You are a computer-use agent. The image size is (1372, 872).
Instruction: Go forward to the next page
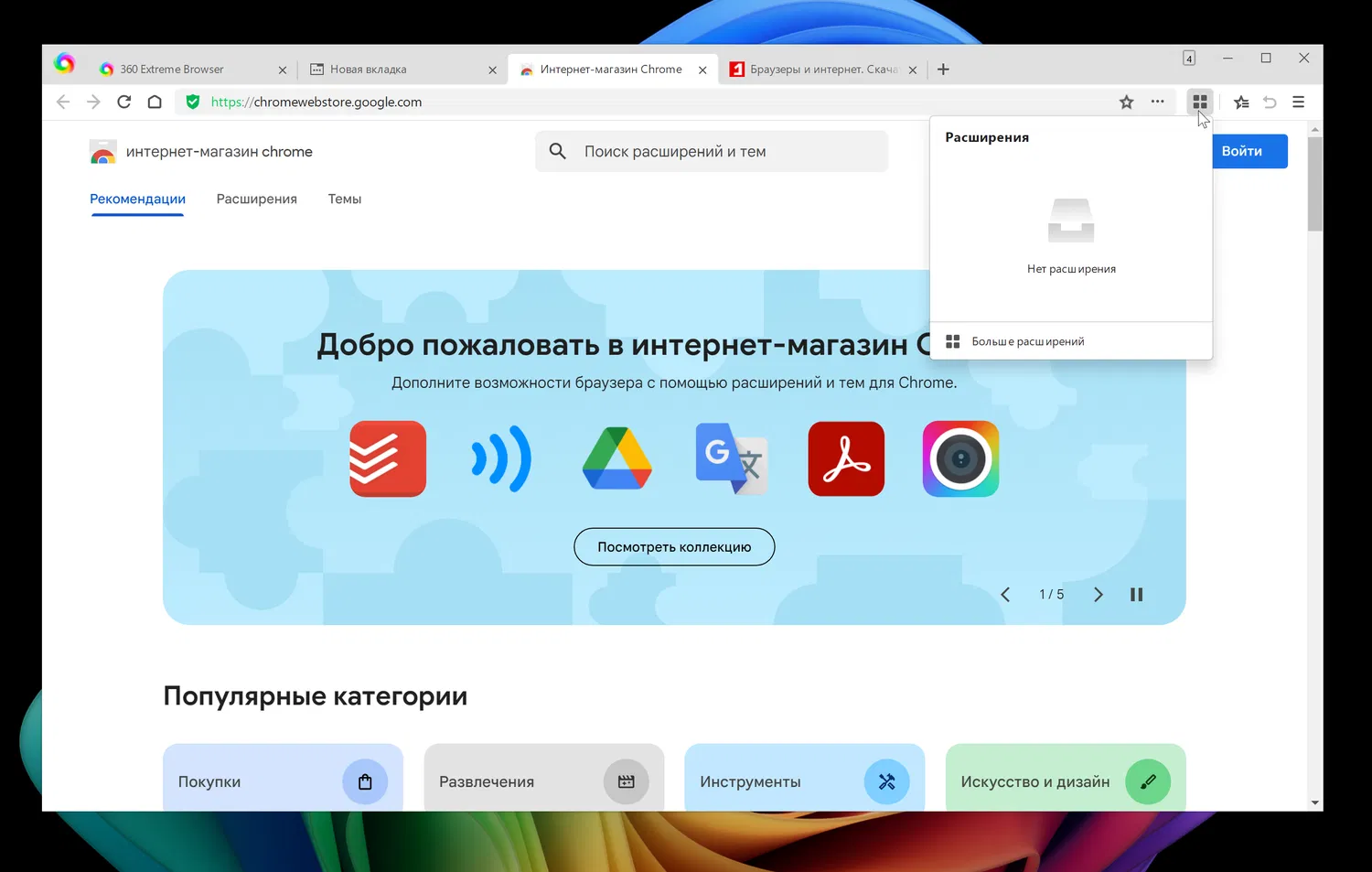click(x=93, y=102)
